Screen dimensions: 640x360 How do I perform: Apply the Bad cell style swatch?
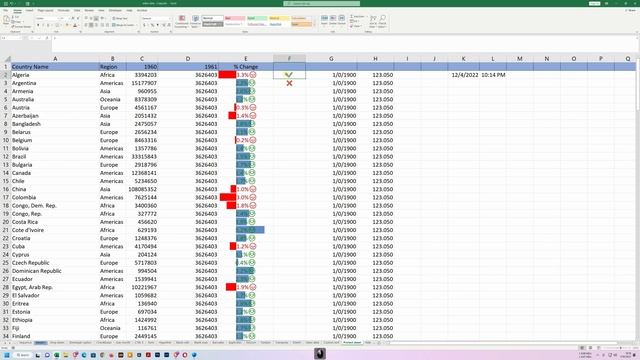click(235, 18)
